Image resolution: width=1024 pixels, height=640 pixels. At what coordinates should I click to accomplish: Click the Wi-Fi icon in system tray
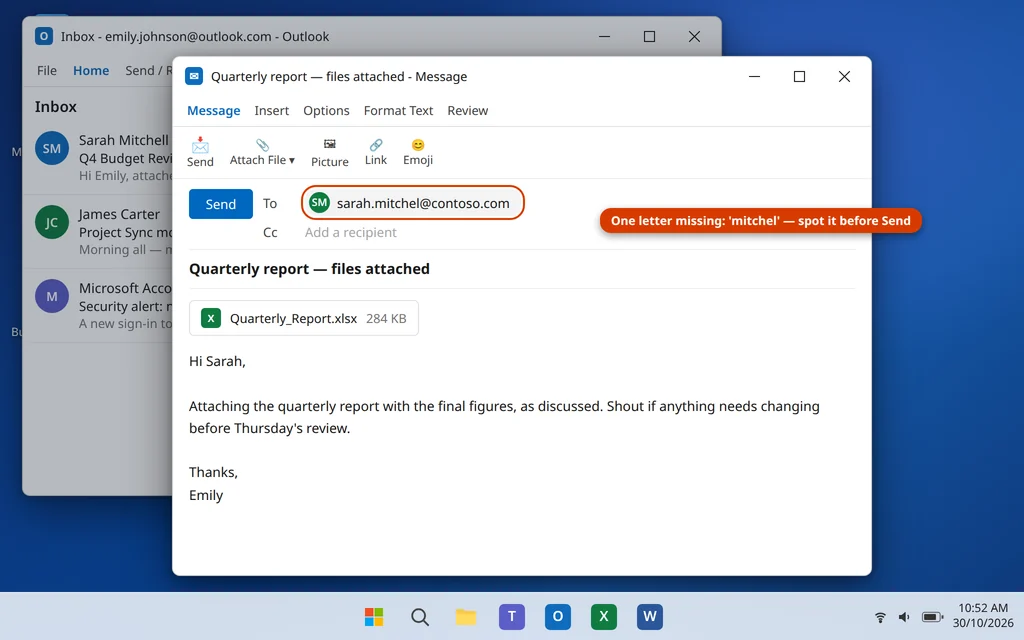click(880, 616)
